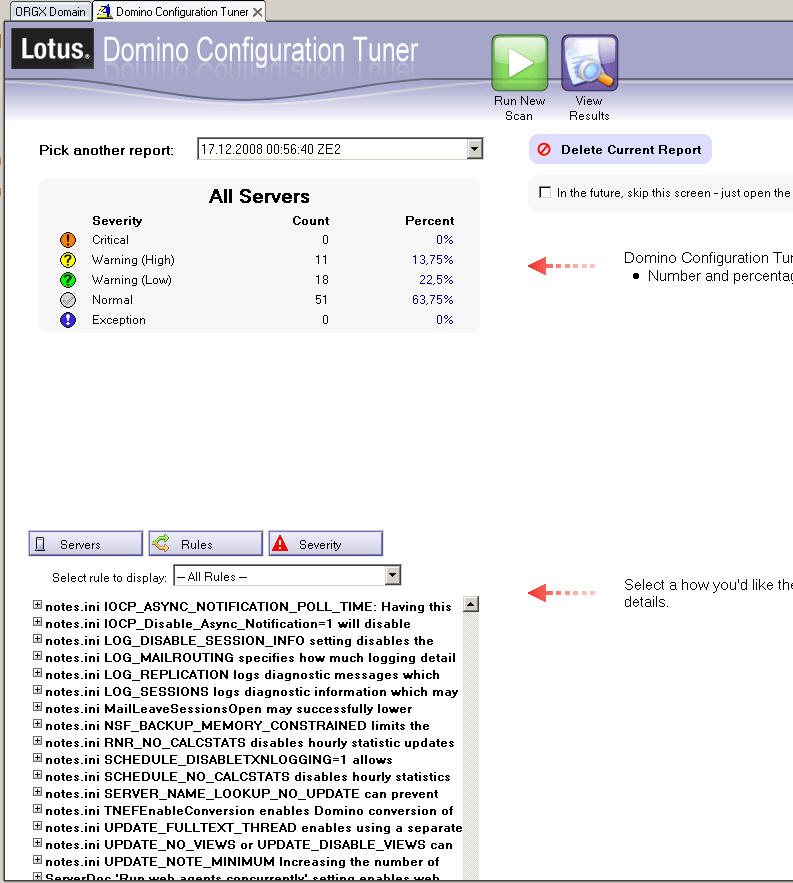
Task: Enable 'In the future, skip this screen' checkbox
Action: click(x=545, y=193)
